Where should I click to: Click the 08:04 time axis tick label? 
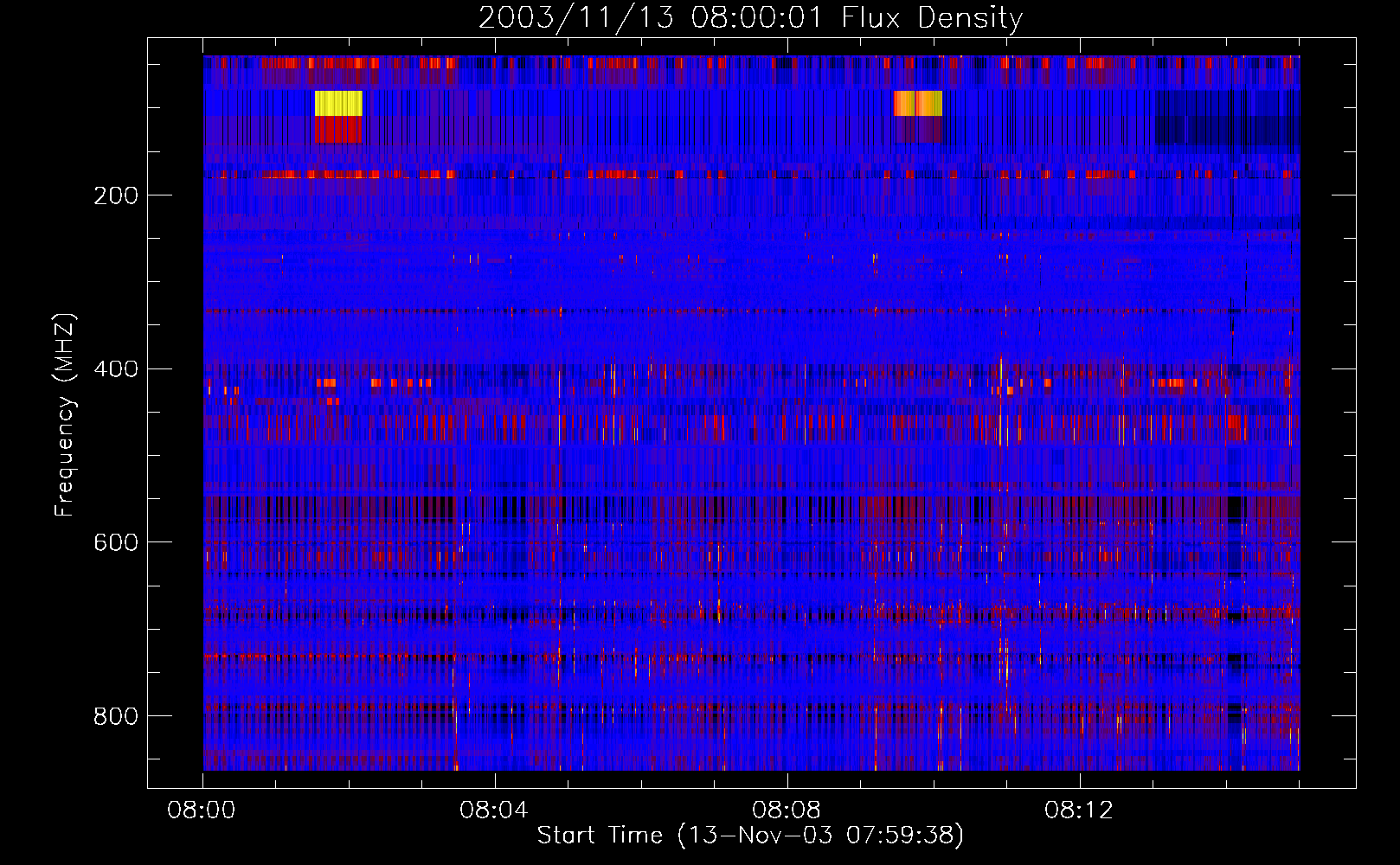click(x=494, y=811)
